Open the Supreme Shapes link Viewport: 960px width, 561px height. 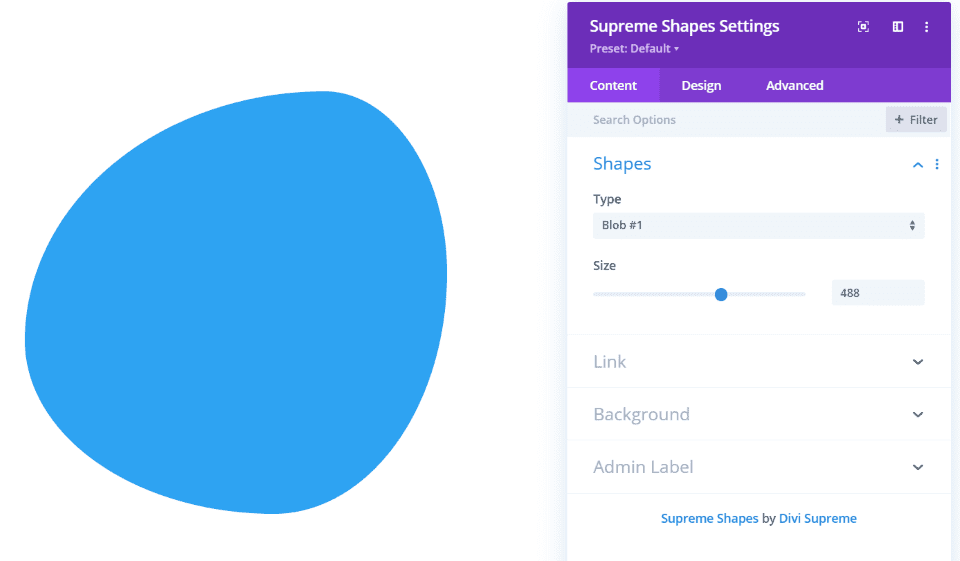point(709,519)
